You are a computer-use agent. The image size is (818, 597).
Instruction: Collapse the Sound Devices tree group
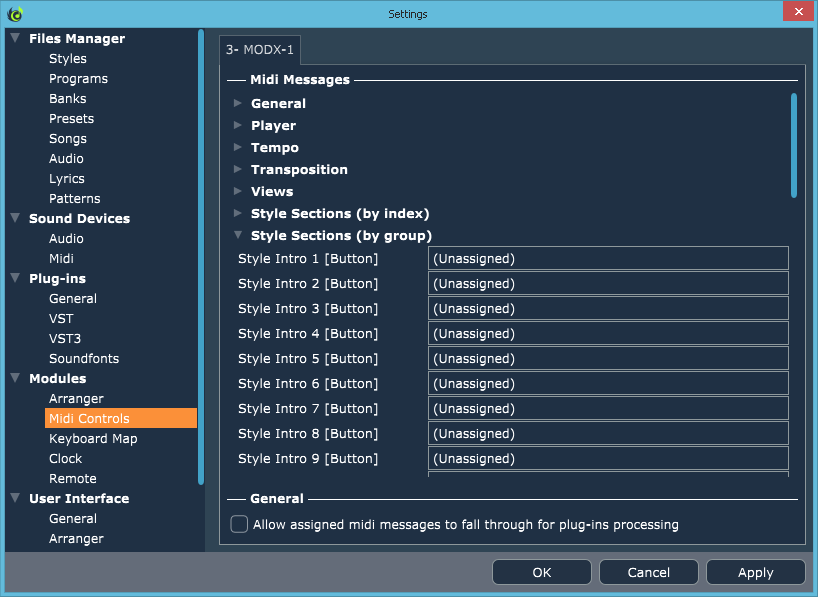pyautogui.click(x=15, y=218)
